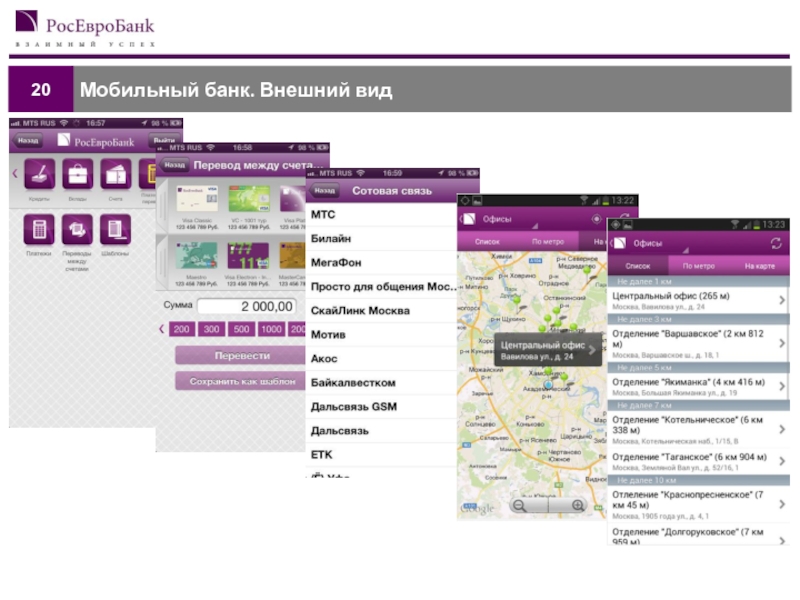Select ЕТК in operator list
The width and height of the screenshot is (800, 600).
(381, 455)
